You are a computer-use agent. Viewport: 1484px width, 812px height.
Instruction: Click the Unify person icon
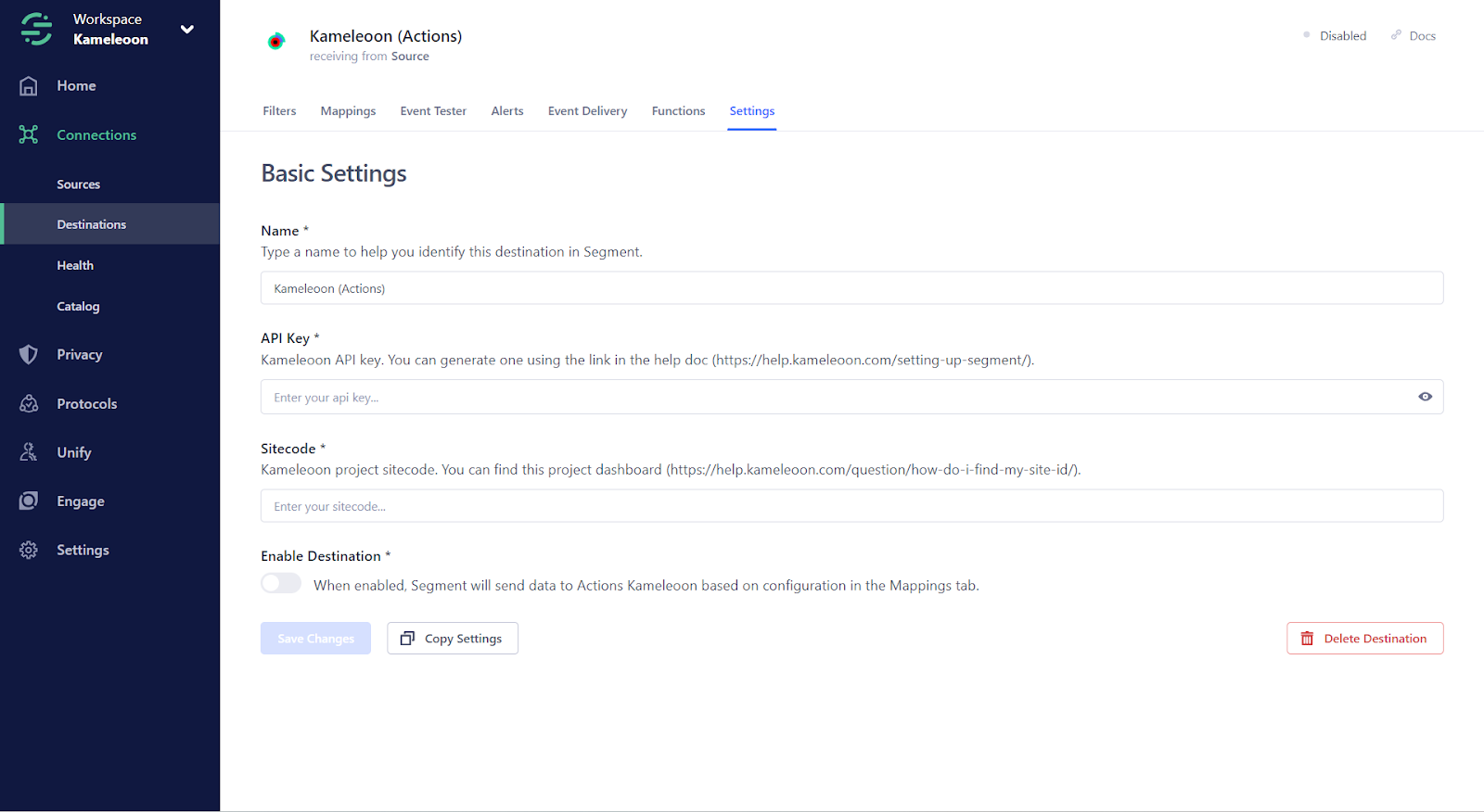point(29,452)
